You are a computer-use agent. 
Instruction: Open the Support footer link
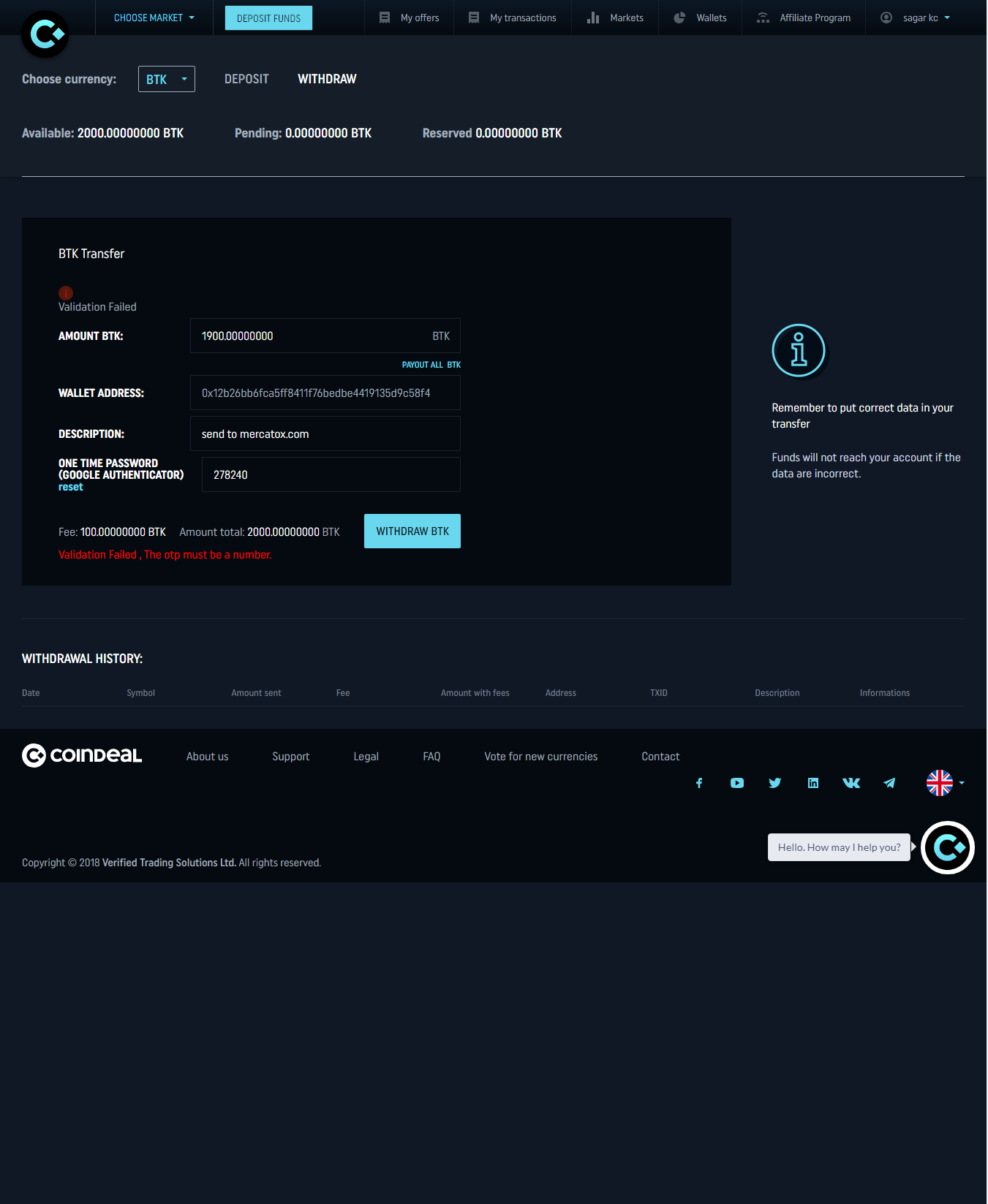[x=291, y=757]
